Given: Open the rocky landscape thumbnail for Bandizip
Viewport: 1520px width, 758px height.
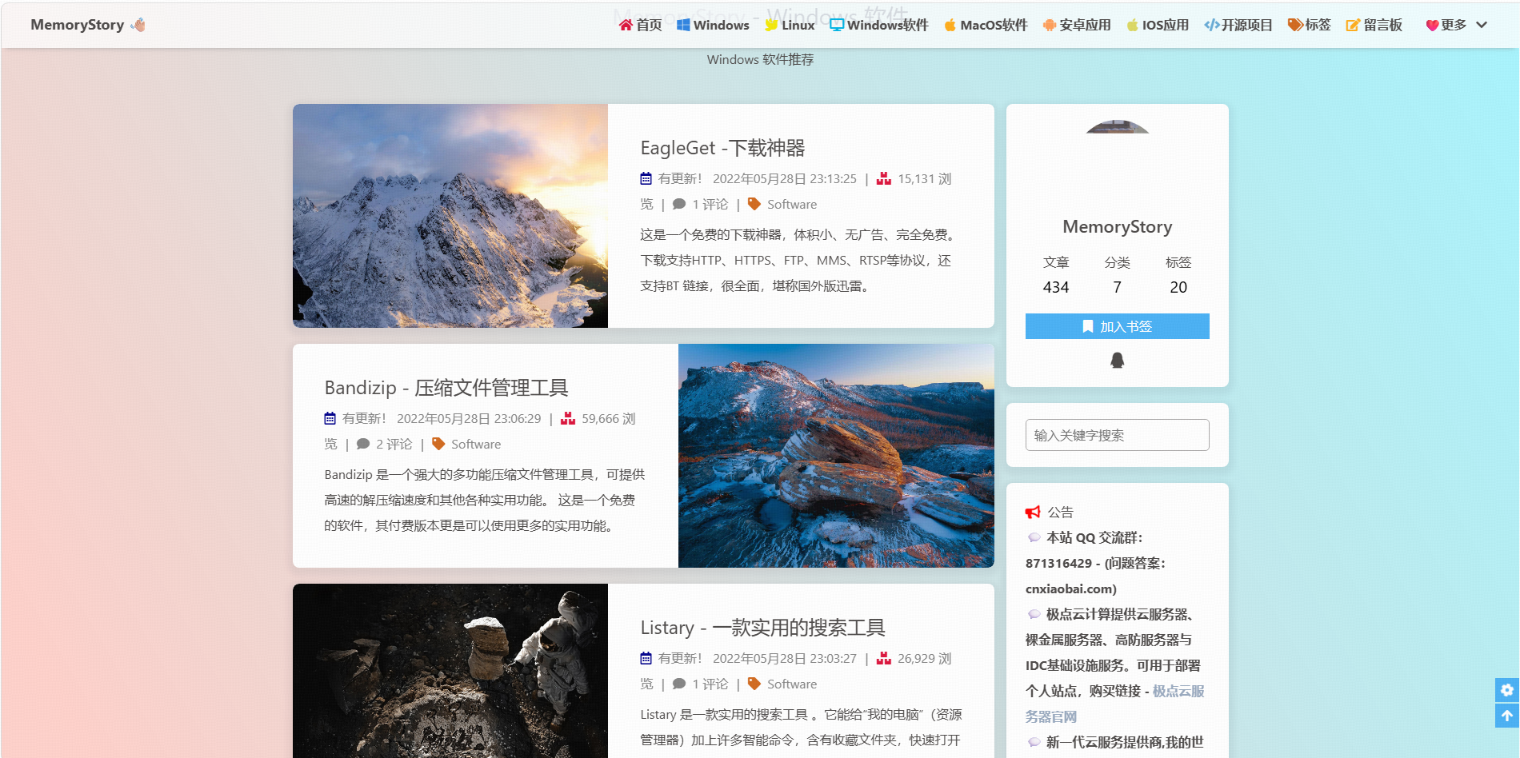Looking at the screenshot, I should coord(836,456).
